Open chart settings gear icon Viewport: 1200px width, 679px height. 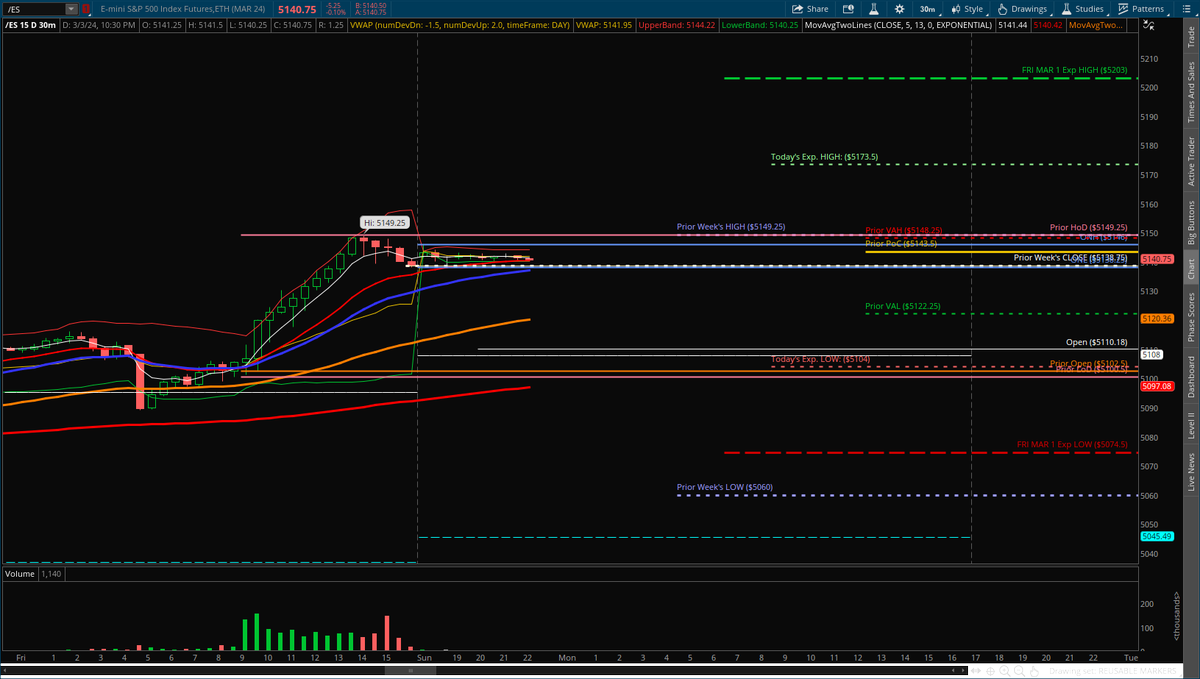tap(899, 9)
